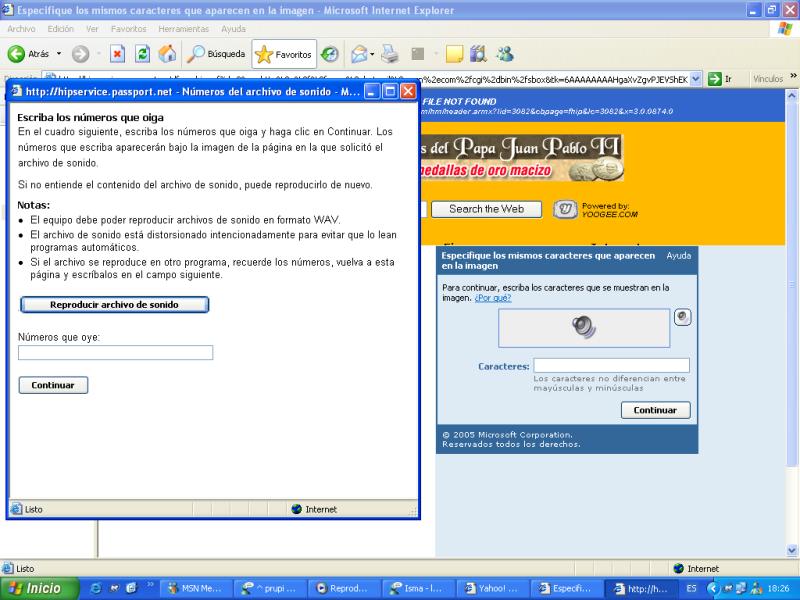The image size is (800, 600).
Task: Switch to the Yahoo! taskbar window
Action: point(493,588)
